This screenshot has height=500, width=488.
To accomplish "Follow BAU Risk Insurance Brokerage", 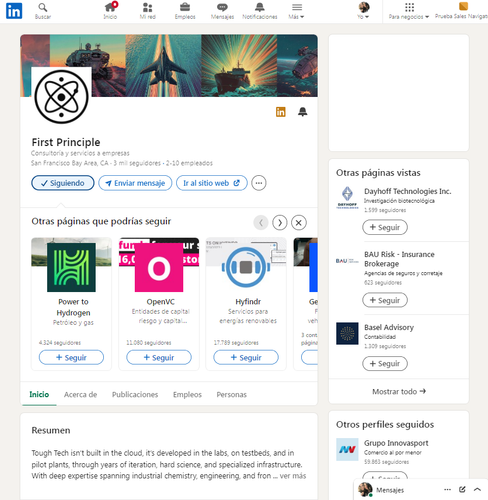I will click(x=385, y=300).
